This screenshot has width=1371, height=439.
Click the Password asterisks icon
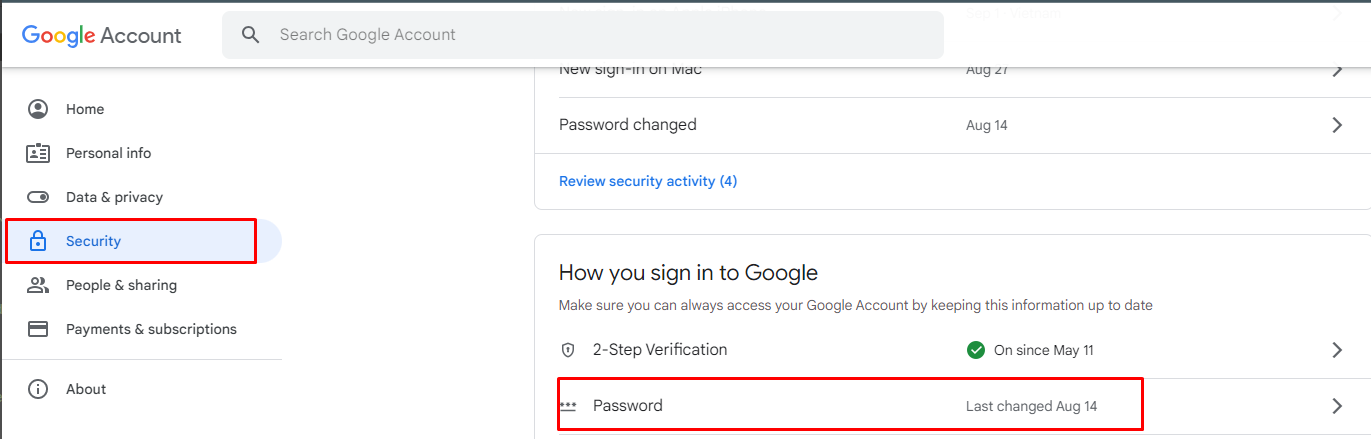click(x=568, y=406)
